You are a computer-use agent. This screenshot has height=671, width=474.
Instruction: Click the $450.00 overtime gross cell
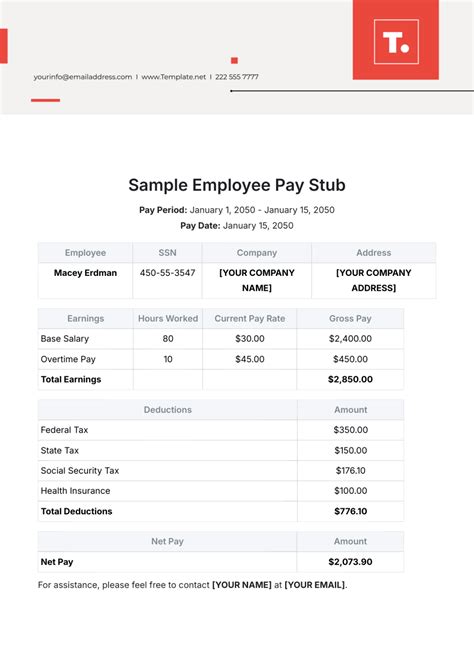350,359
